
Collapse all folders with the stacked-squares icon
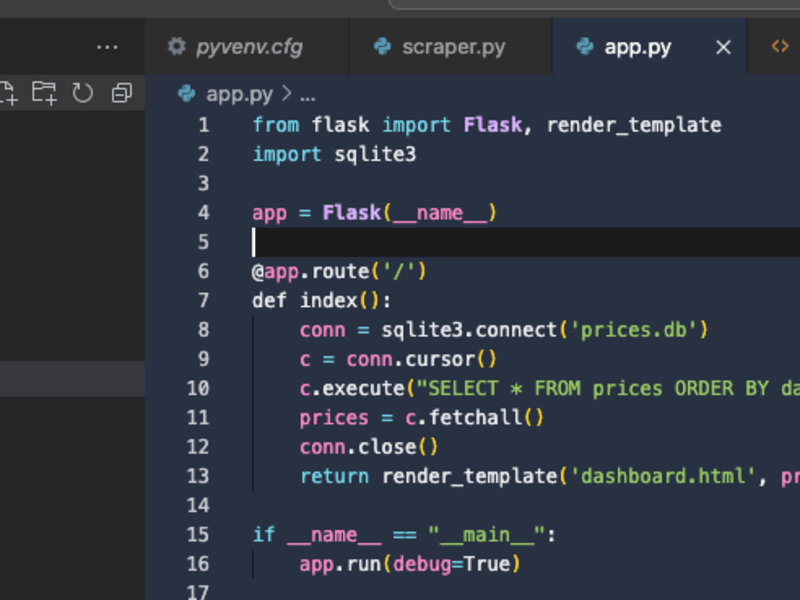point(121,93)
